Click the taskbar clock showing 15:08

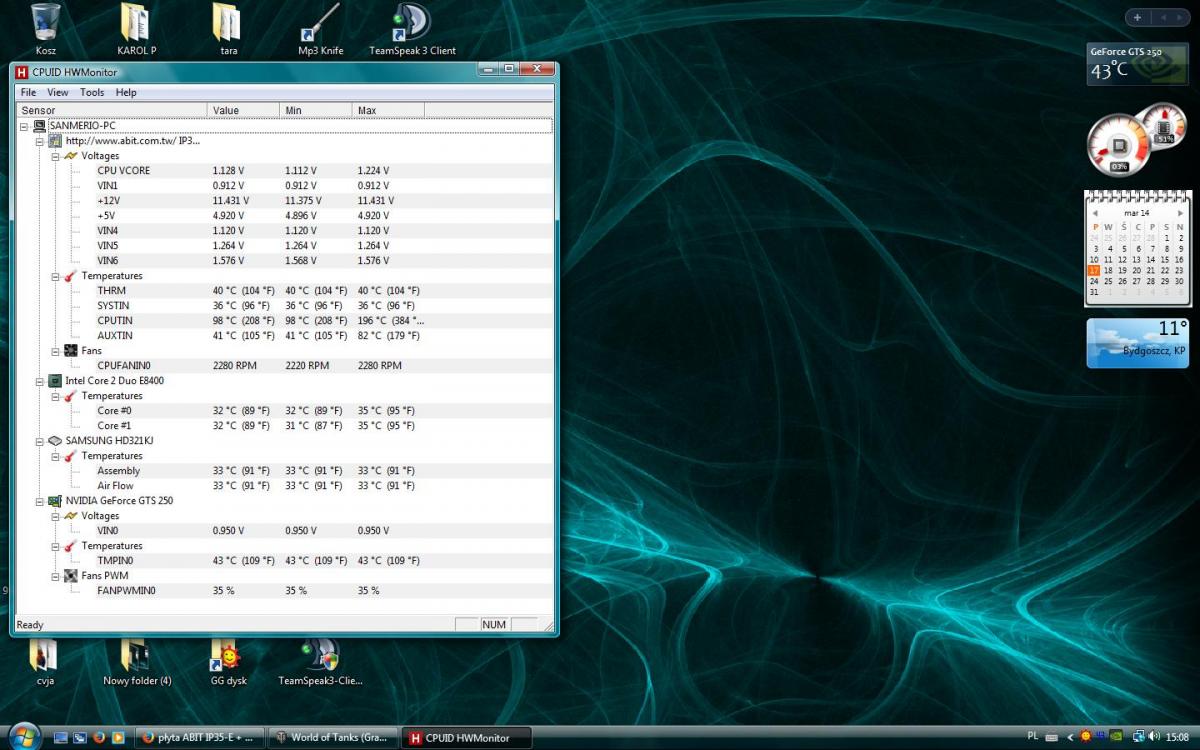[1177, 738]
